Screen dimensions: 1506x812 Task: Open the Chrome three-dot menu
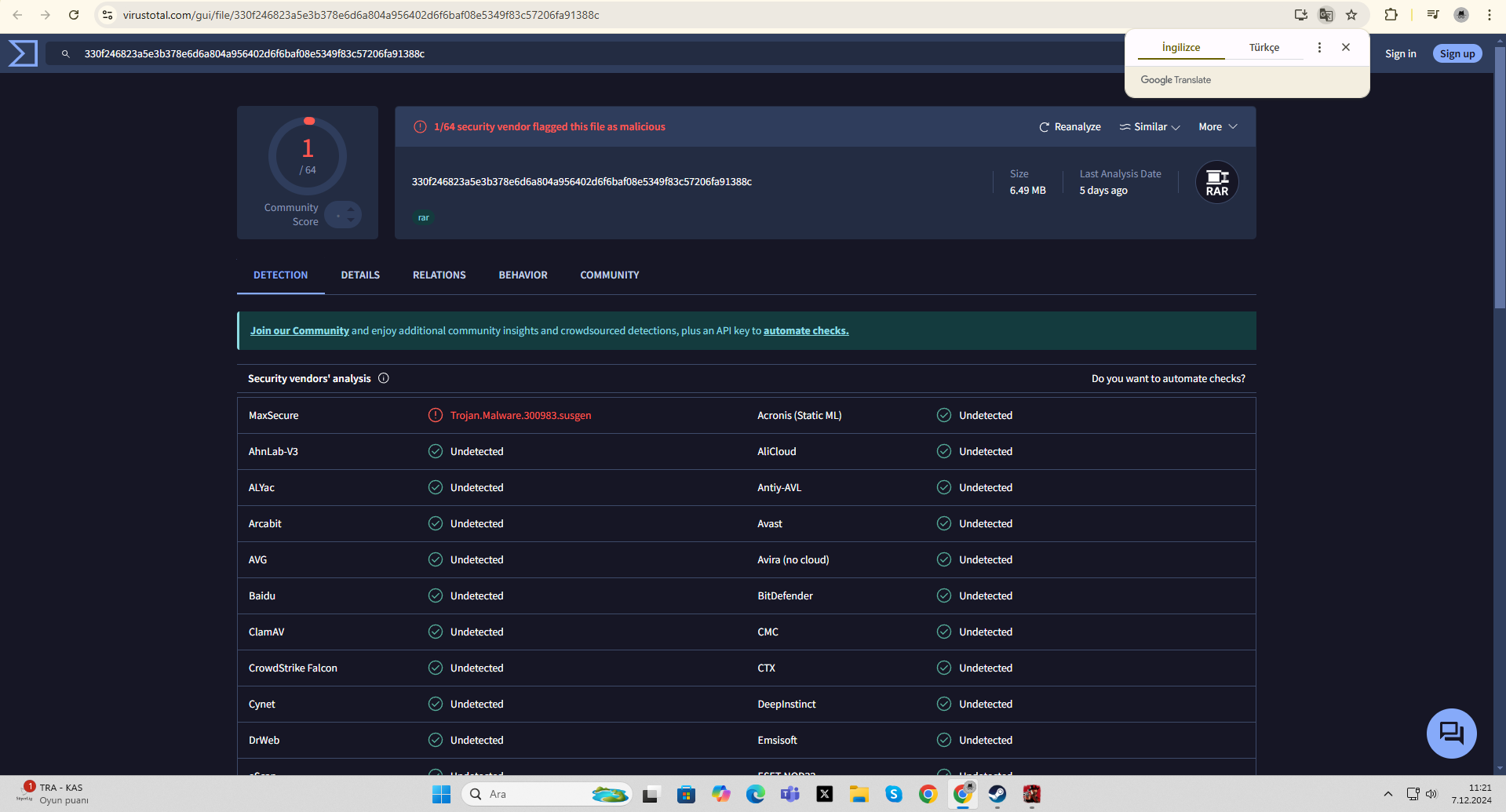tap(1490, 15)
